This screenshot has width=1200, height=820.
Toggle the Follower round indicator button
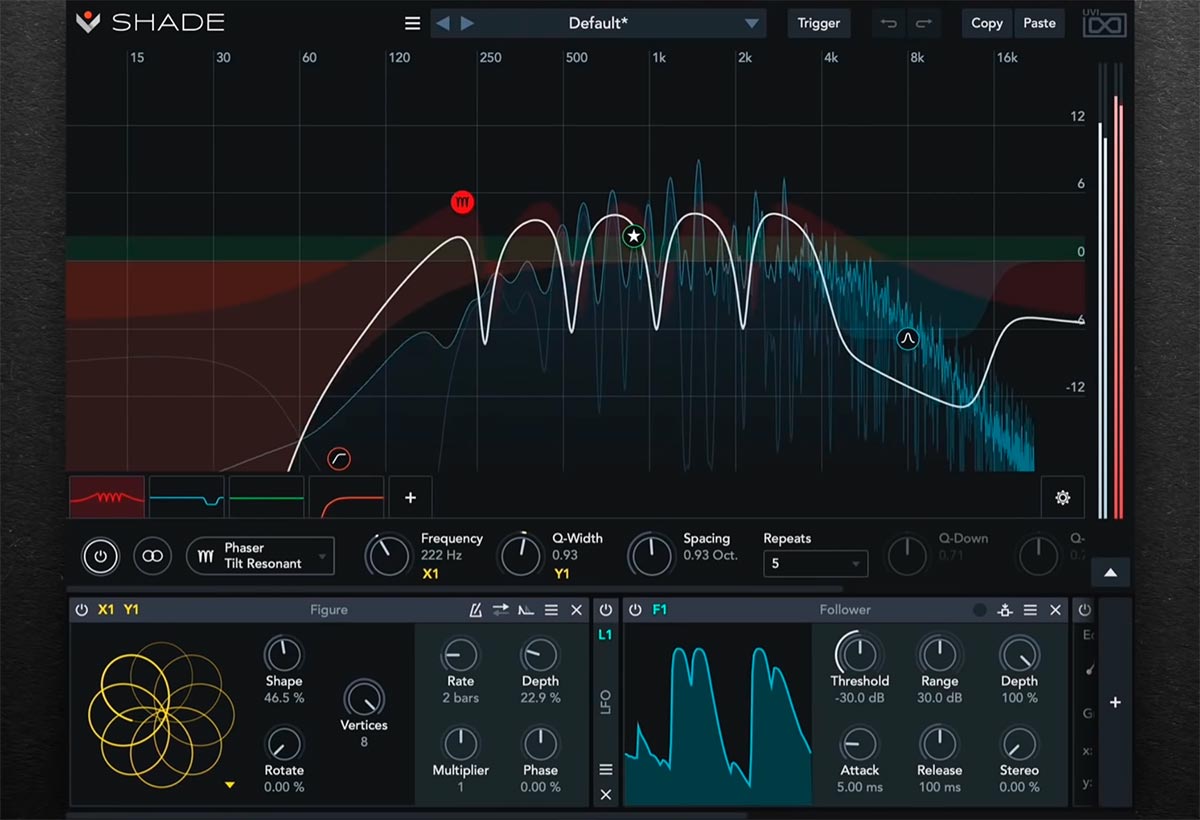coord(980,610)
